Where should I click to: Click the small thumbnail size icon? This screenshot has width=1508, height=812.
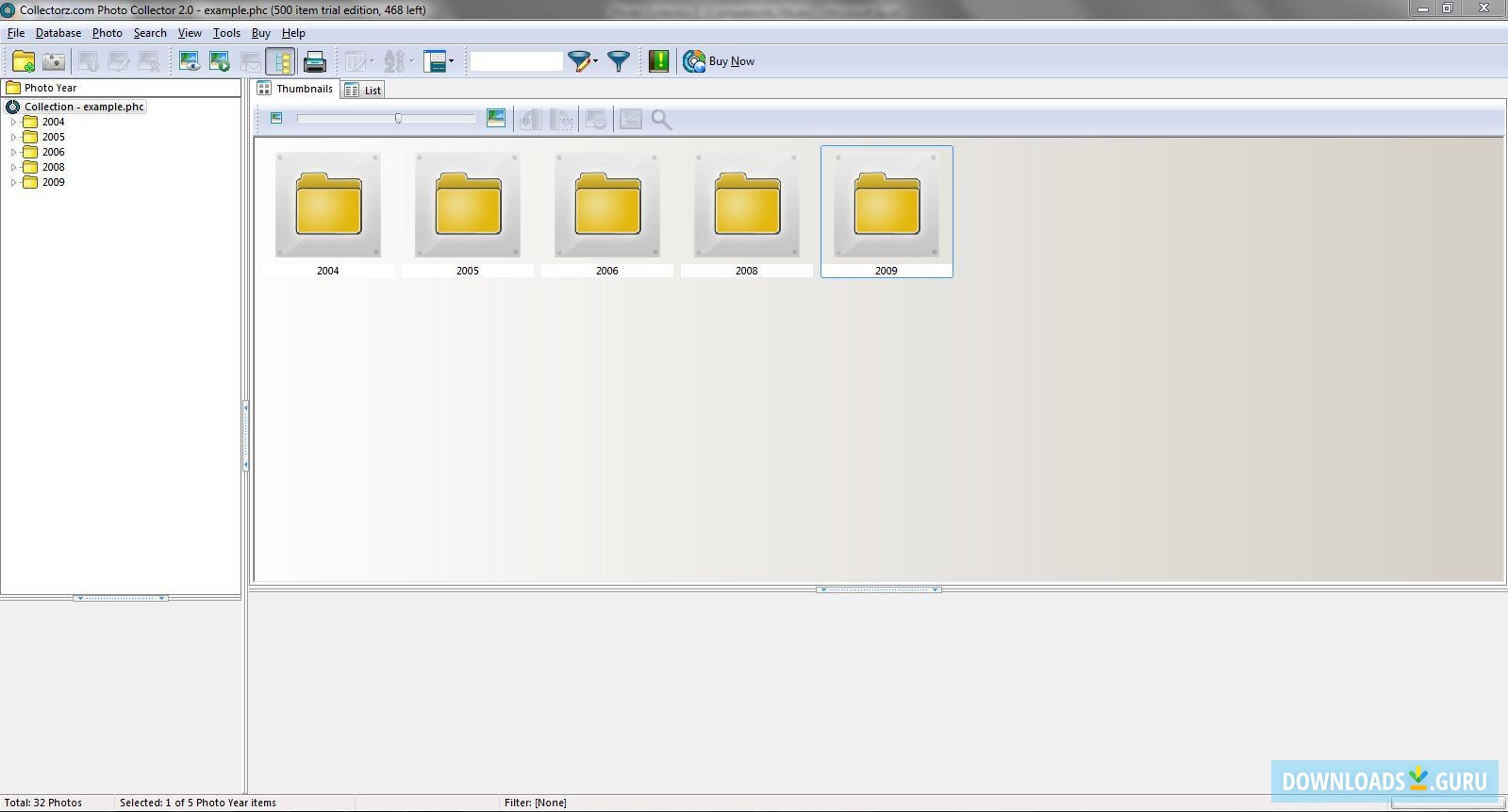pyautogui.click(x=276, y=118)
